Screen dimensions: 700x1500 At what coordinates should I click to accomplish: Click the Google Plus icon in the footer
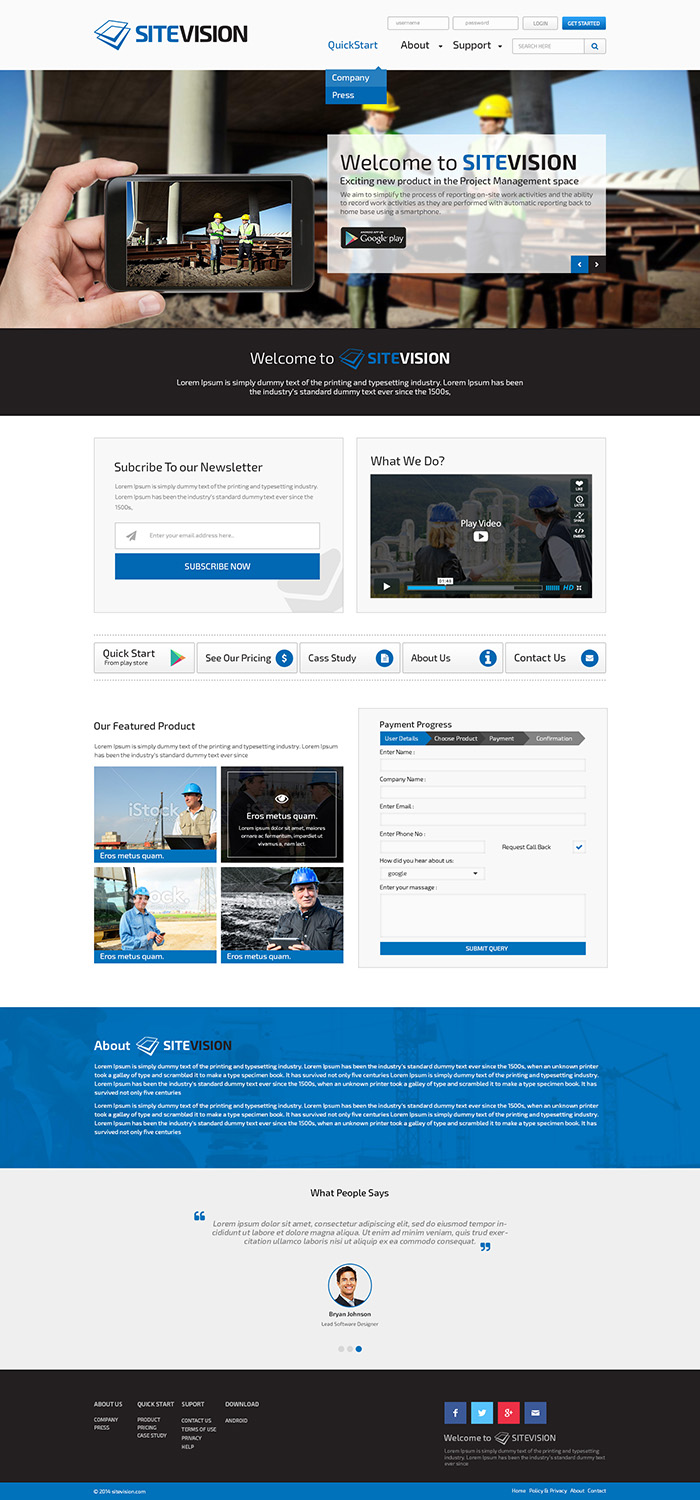tap(509, 1413)
